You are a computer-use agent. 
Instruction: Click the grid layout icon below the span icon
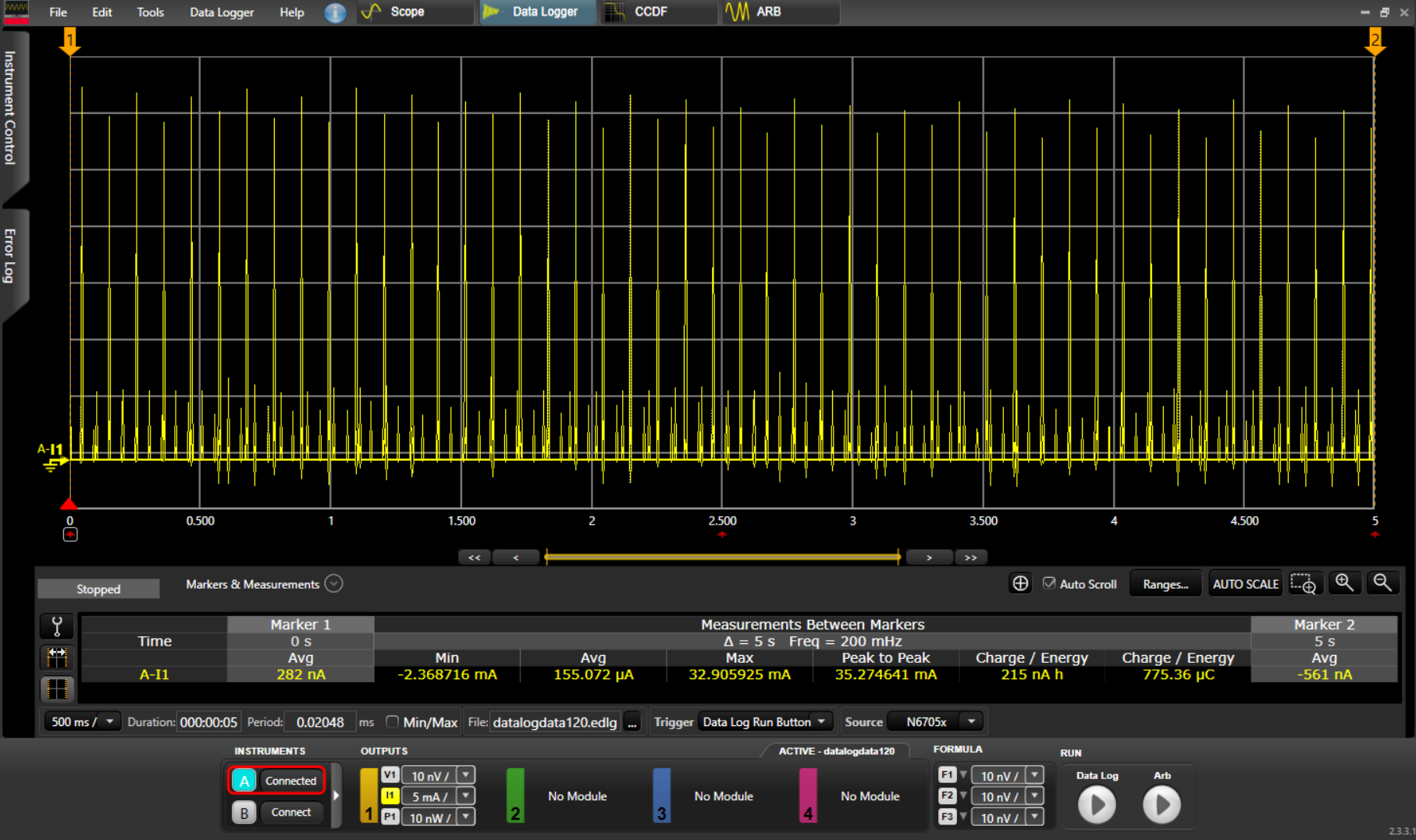point(57,689)
